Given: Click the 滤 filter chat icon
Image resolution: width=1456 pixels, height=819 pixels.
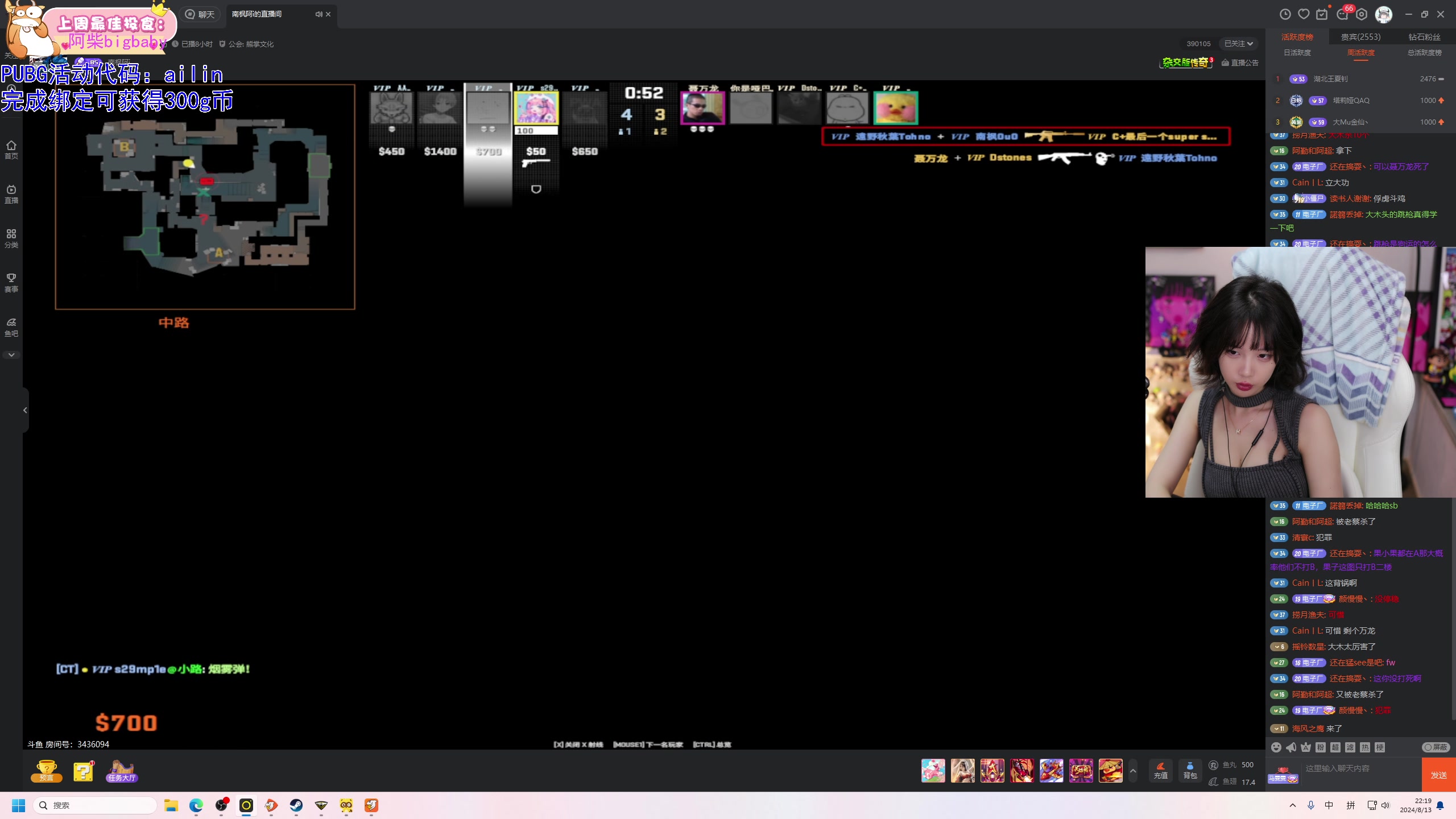Looking at the screenshot, I should [x=1350, y=747].
